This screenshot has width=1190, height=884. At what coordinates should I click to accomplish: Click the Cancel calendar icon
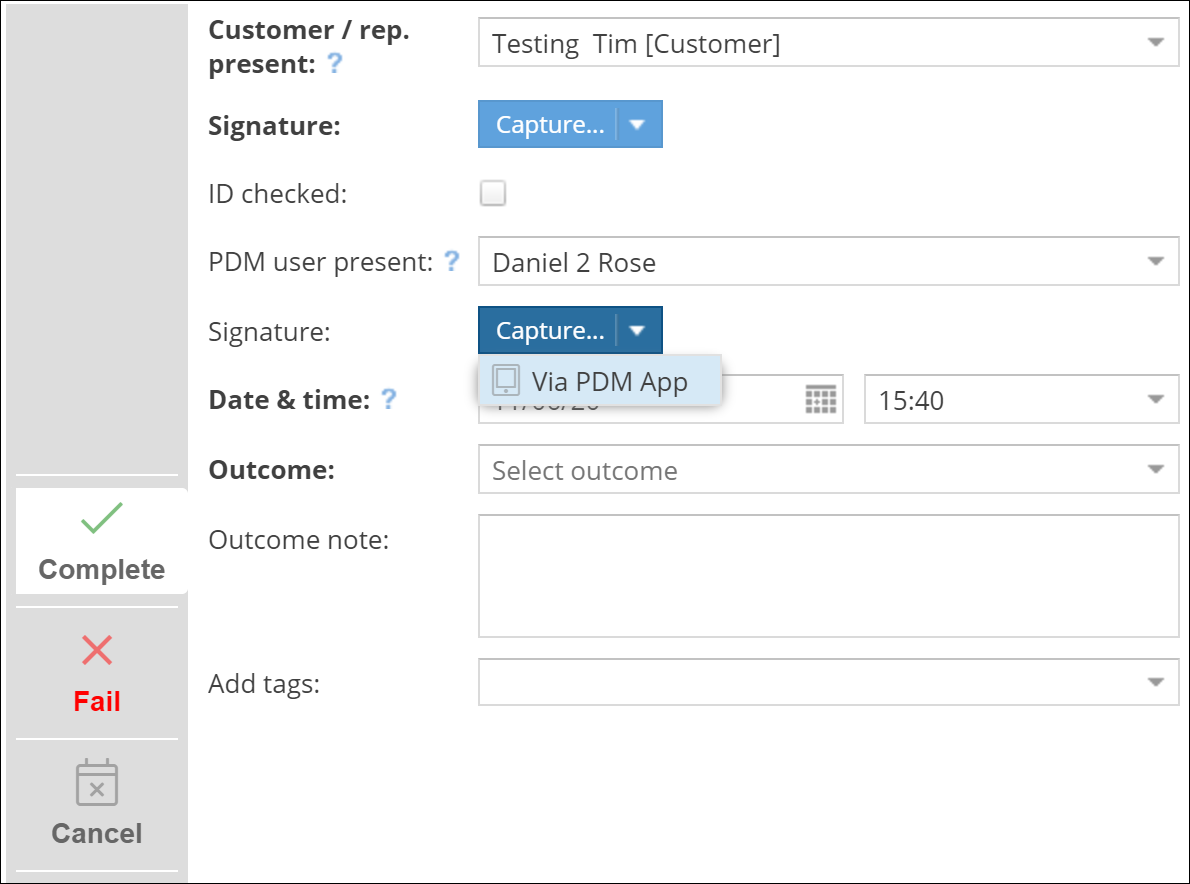(x=97, y=783)
